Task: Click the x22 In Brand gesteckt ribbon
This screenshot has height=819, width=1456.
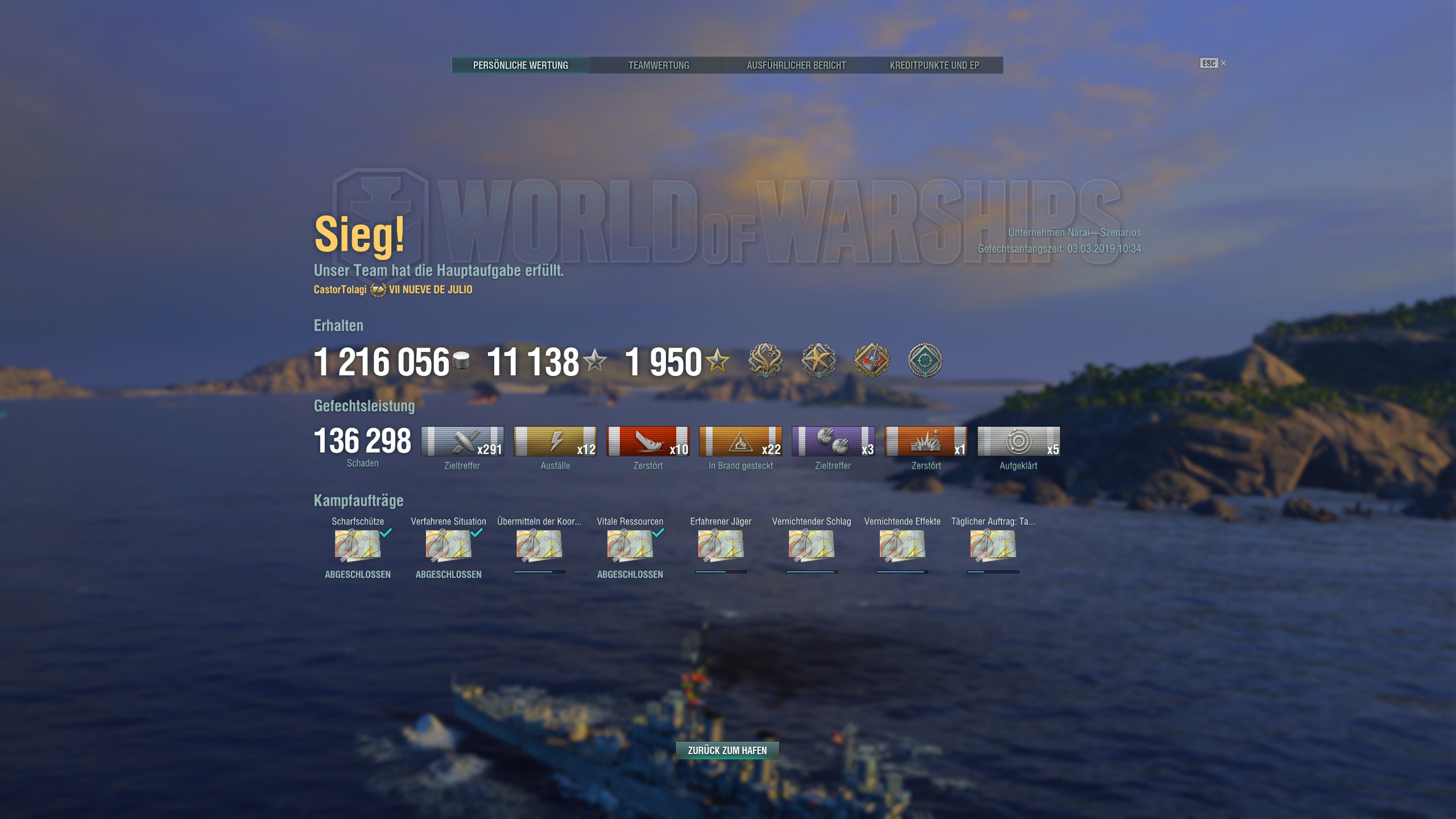Action: (741, 441)
